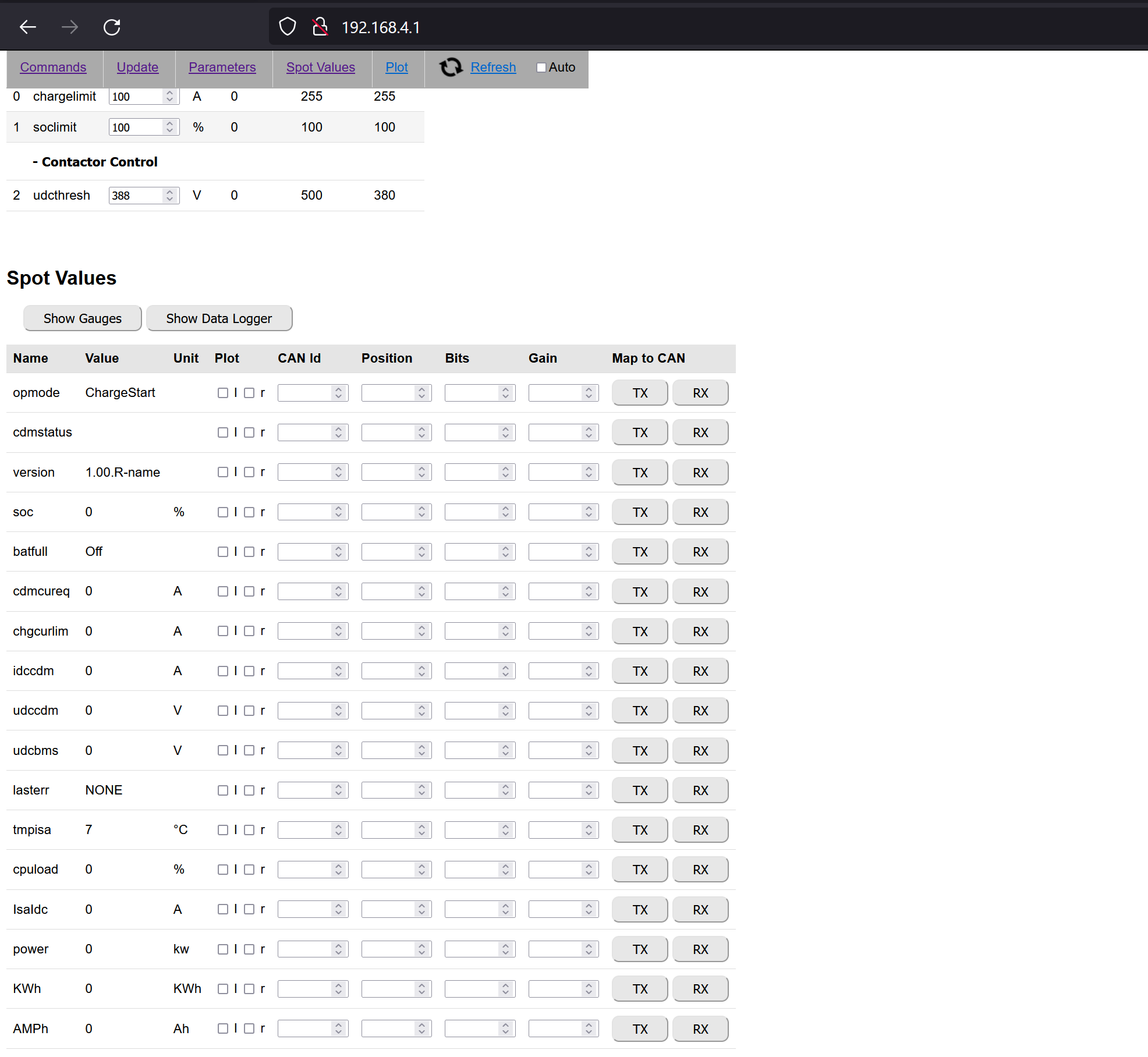Check the right plot box for soc
The image size is (1148, 1057).
coord(249,512)
